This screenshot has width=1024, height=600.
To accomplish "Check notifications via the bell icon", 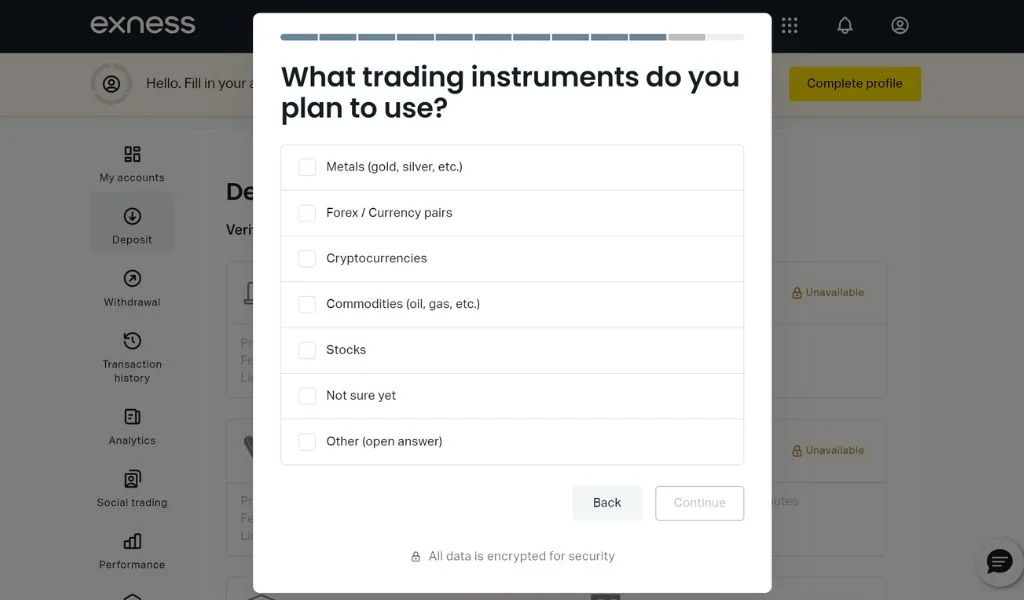I will pyautogui.click(x=844, y=26).
